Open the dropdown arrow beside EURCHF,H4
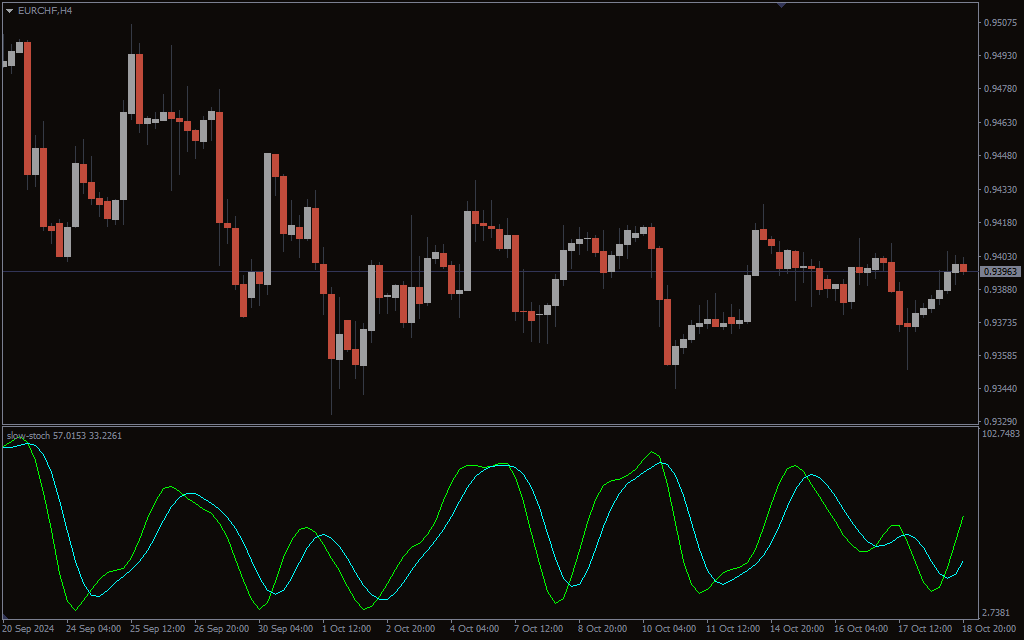This screenshot has width=1024, height=640. pyautogui.click(x=9, y=10)
